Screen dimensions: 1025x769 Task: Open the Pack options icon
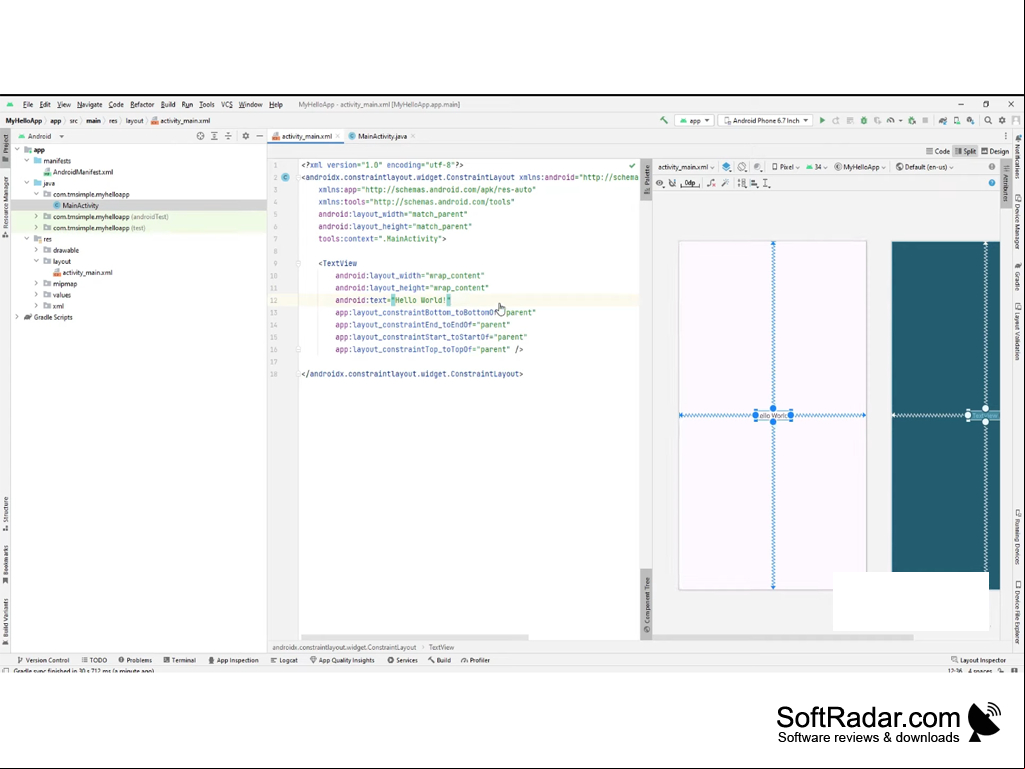(742, 183)
